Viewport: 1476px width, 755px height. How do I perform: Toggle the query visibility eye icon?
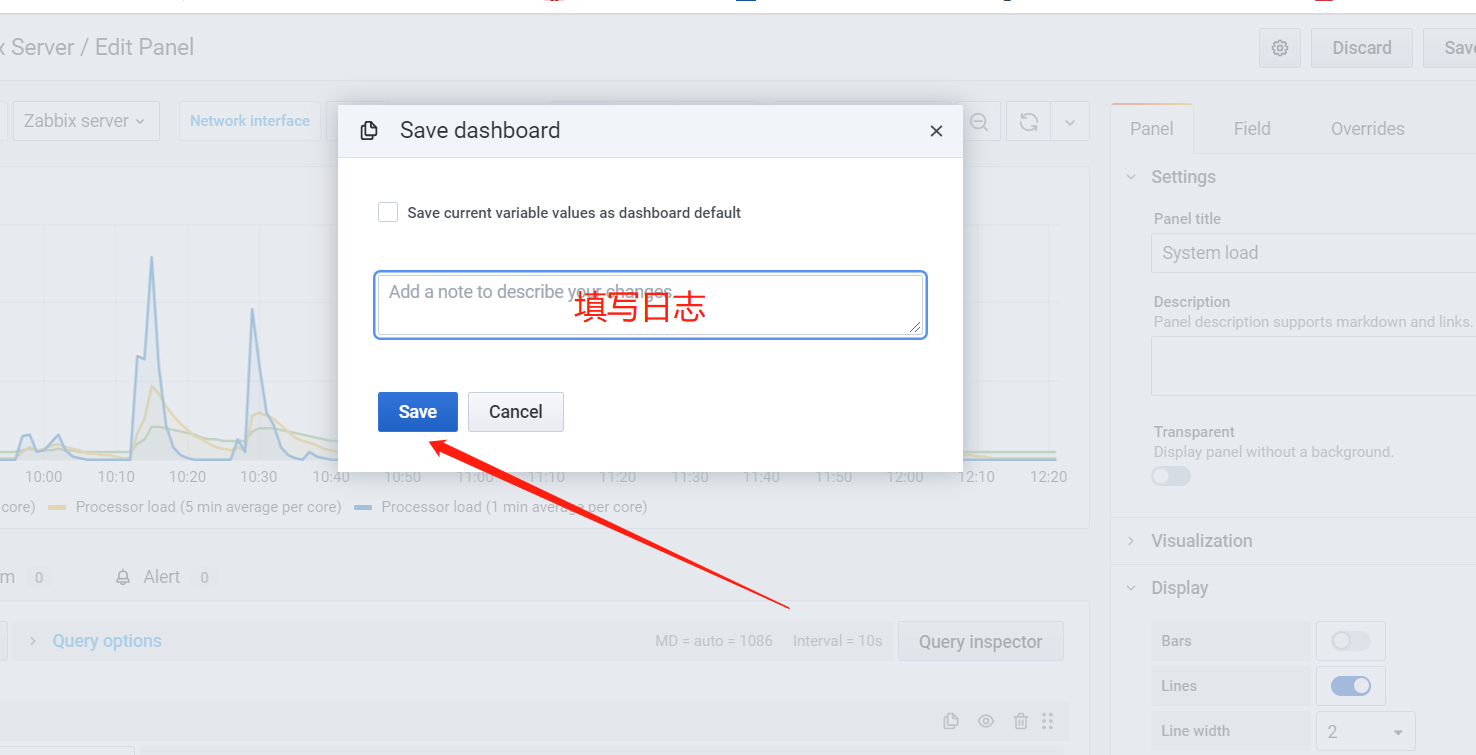coord(986,721)
